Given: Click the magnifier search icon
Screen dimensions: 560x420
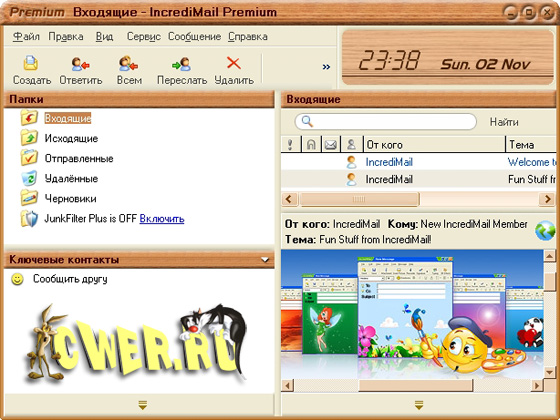Looking at the screenshot, I should click(307, 122).
